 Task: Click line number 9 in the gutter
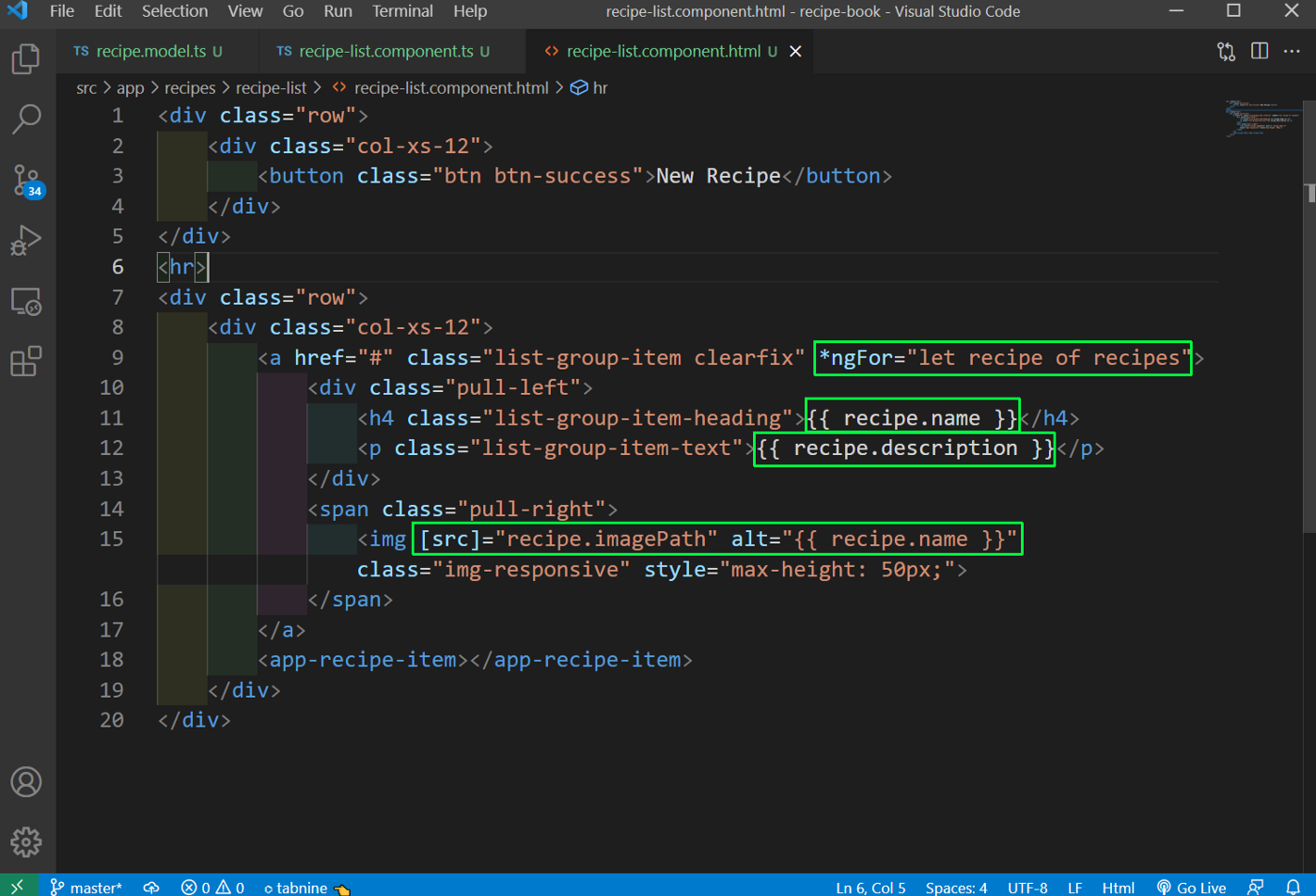[117, 357]
